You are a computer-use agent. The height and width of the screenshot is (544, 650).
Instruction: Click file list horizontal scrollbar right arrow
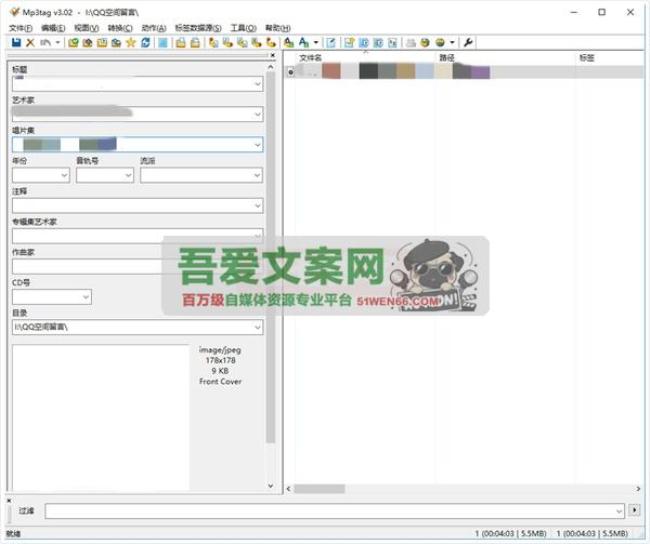638,489
